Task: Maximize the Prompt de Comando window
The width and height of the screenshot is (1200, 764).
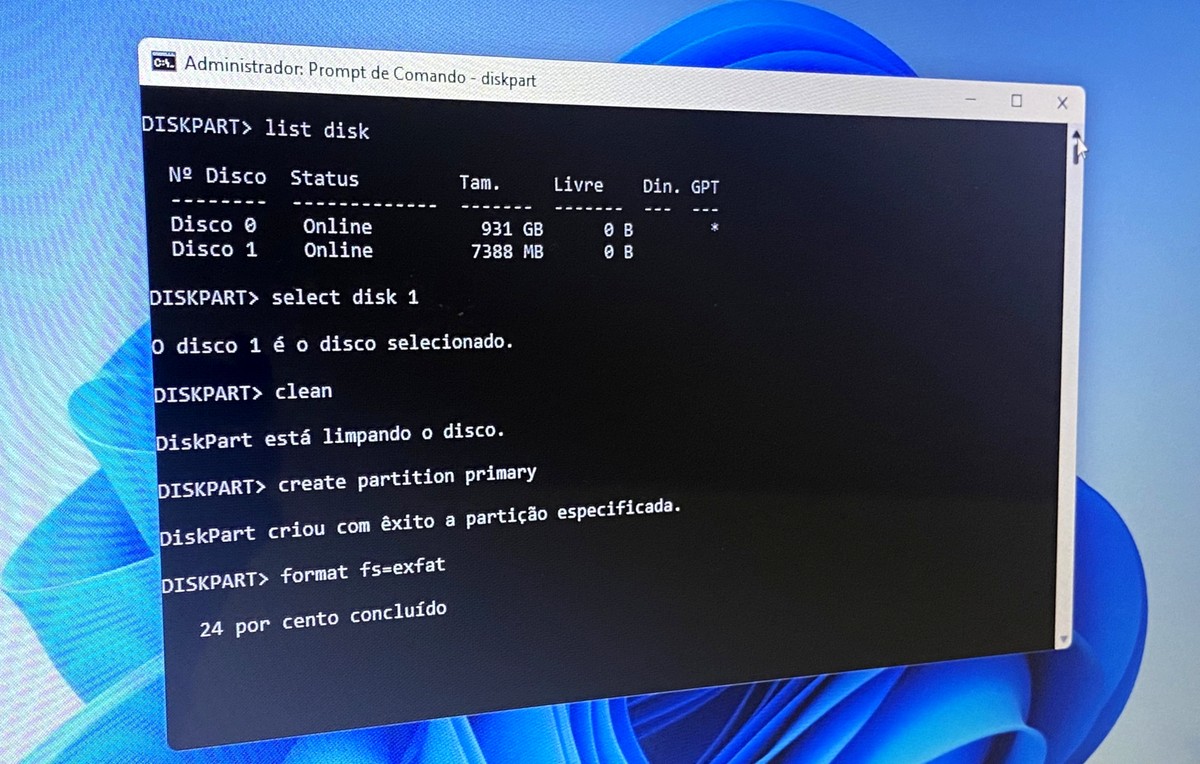Action: [1017, 101]
